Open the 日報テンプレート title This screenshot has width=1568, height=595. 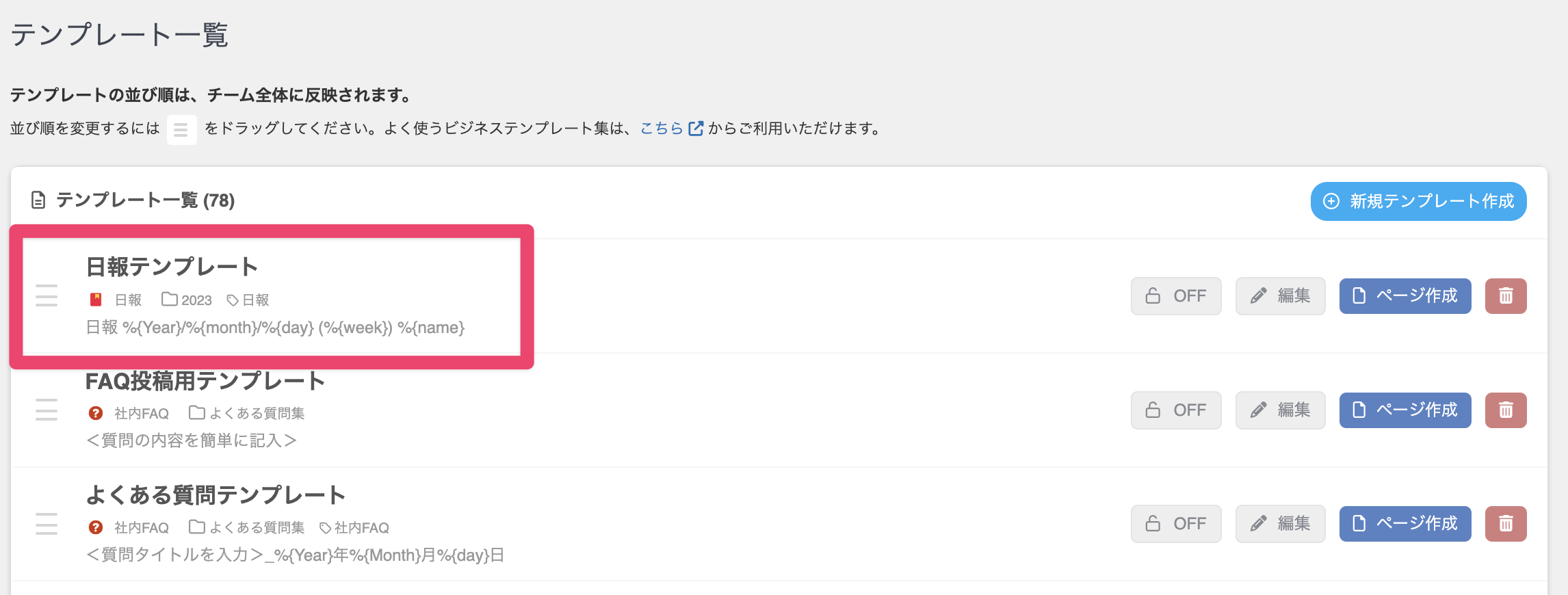(x=172, y=267)
